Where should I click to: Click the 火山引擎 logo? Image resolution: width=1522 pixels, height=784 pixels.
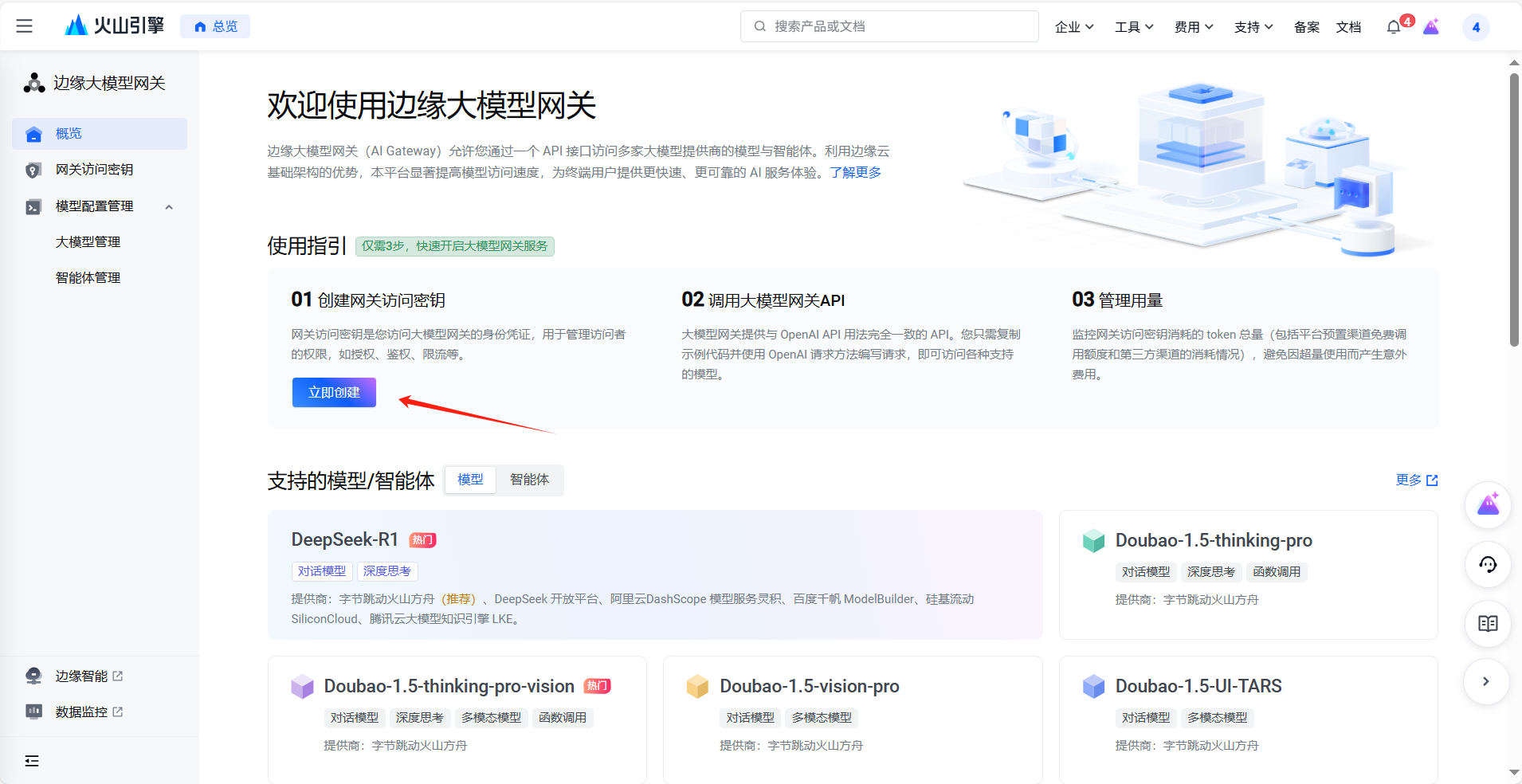tap(115, 25)
